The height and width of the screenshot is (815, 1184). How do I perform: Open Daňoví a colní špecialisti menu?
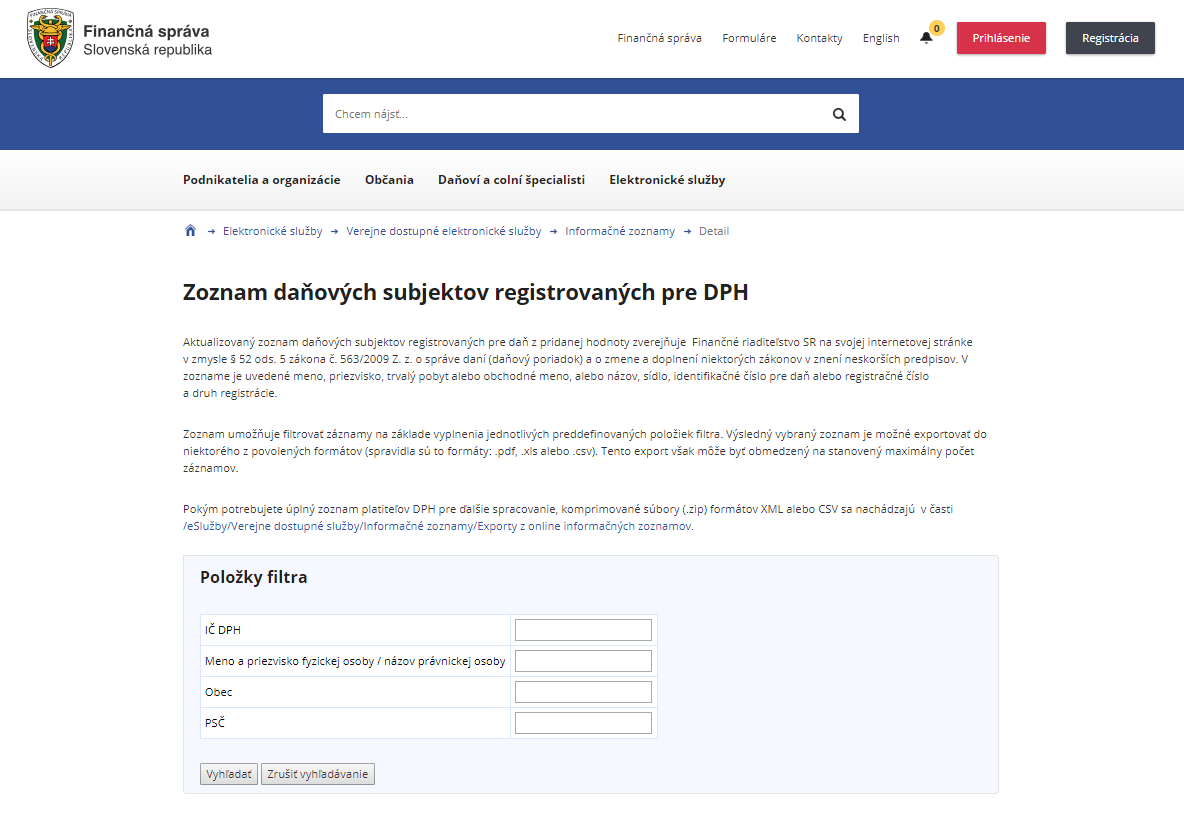(x=511, y=180)
